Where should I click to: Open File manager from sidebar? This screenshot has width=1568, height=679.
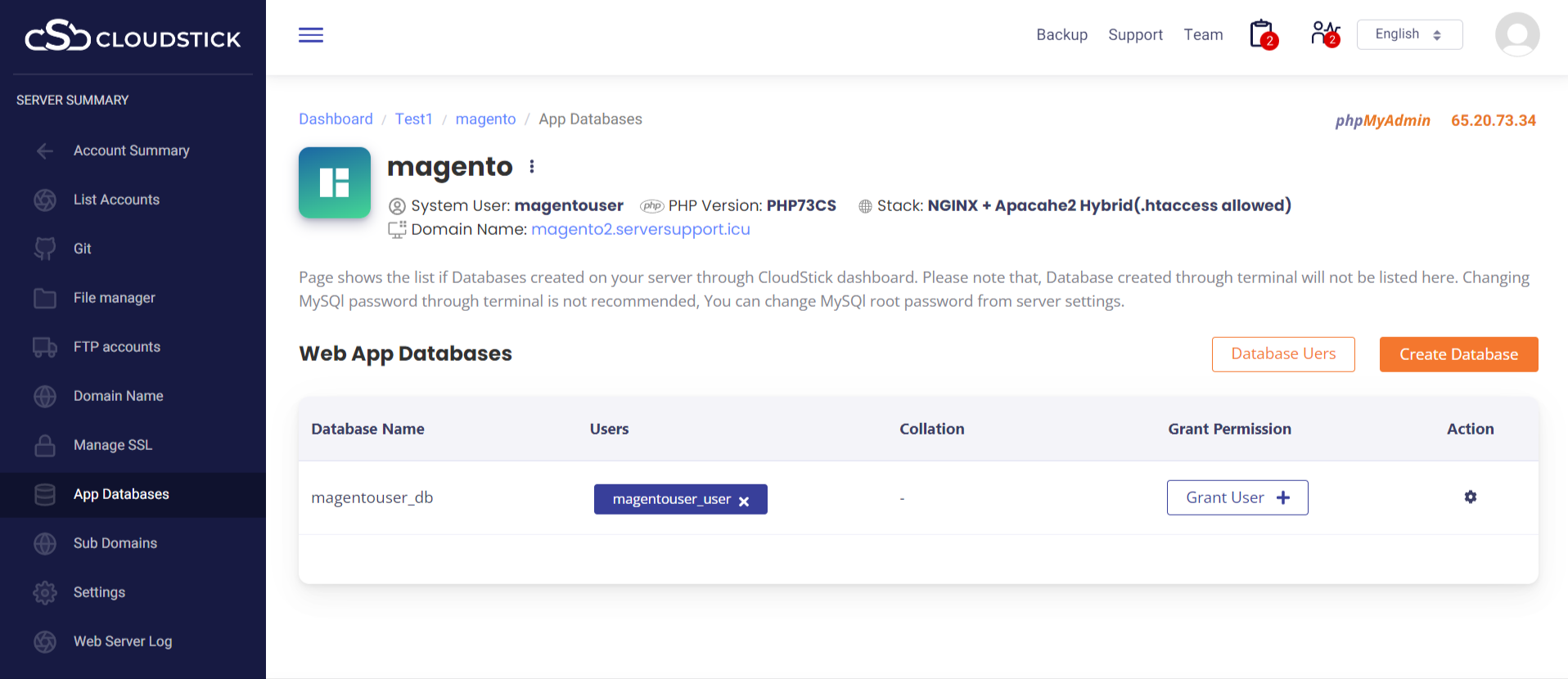[x=114, y=298]
